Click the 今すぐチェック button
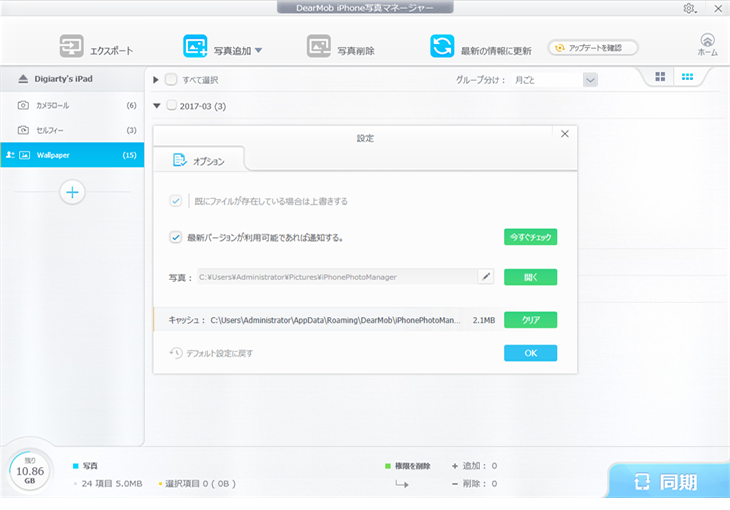730x510 pixels. [530, 237]
